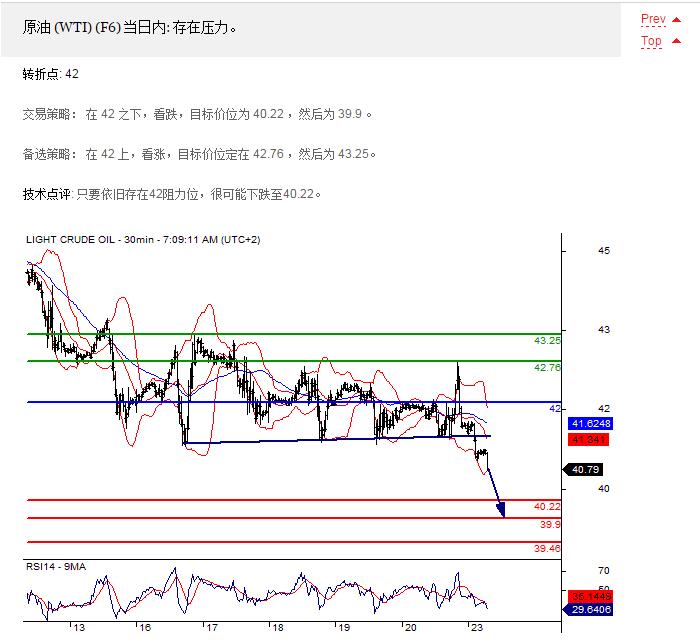Jump to page via Top link

pos(651,41)
